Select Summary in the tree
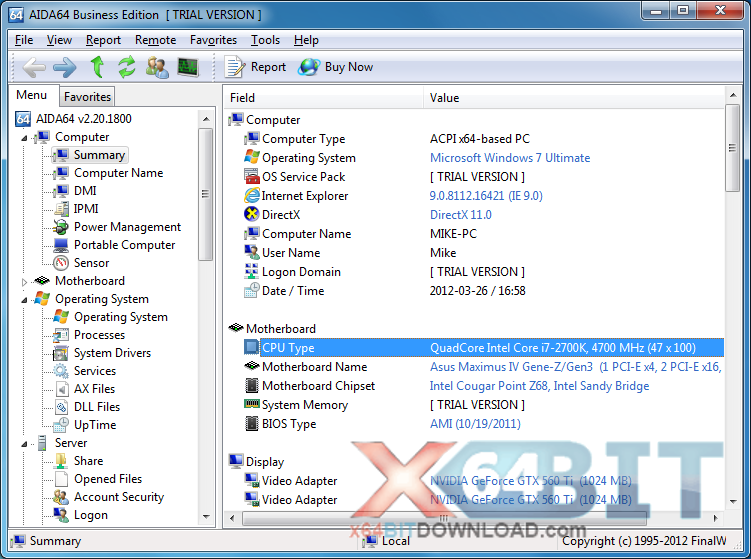 tap(90, 155)
